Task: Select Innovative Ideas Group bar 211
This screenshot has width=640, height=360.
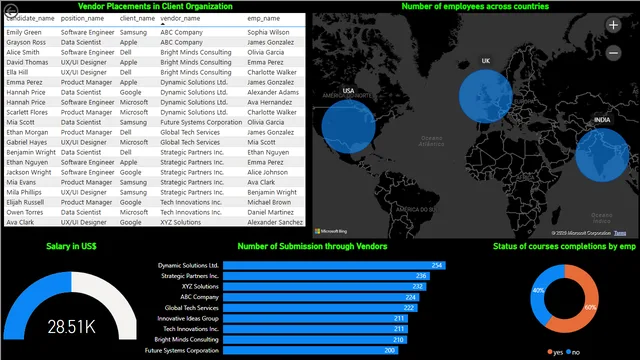Action: tap(316, 318)
